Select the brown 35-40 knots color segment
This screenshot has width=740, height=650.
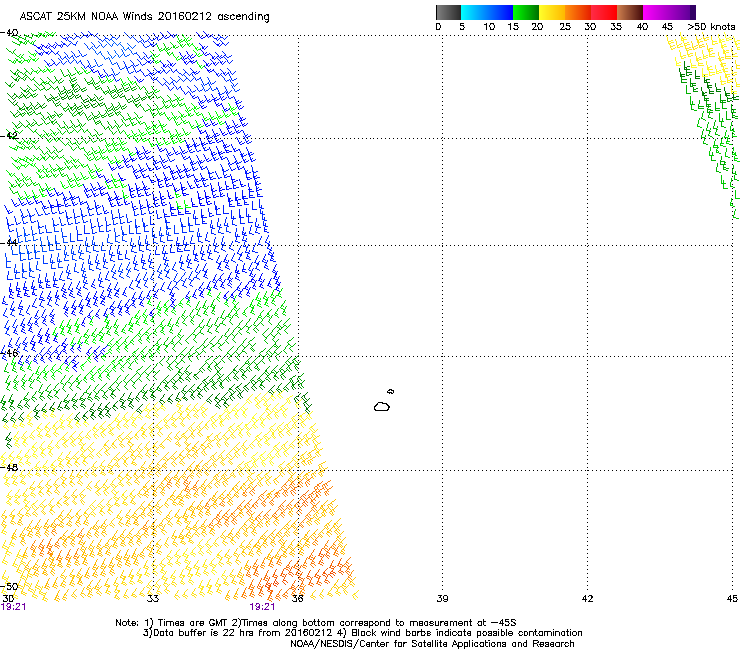tap(630, 12)
